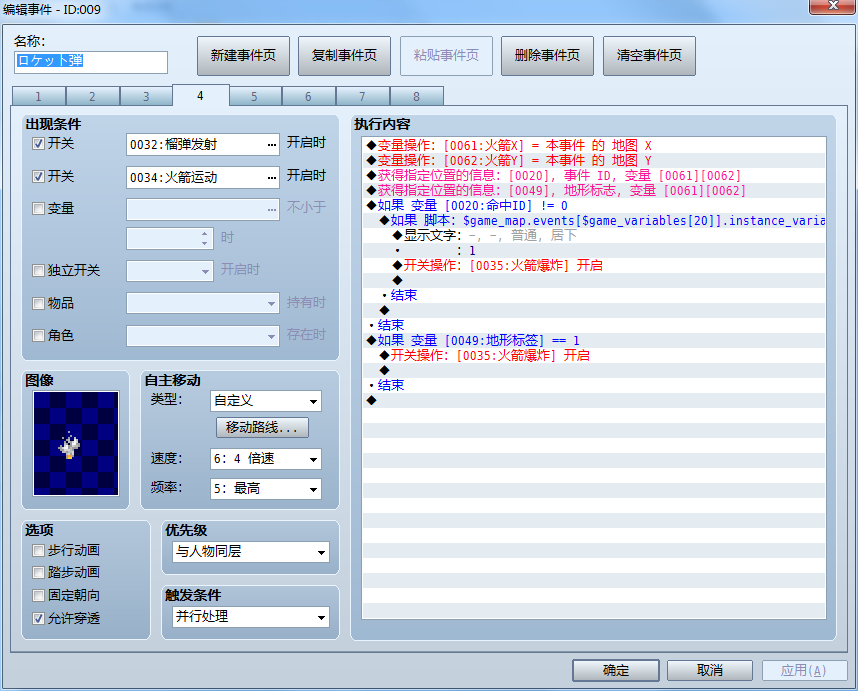Select line 如果 变量 [0049:地形标签] == 1
Viewport: 858px width, 691px height.
click(594, 340)
